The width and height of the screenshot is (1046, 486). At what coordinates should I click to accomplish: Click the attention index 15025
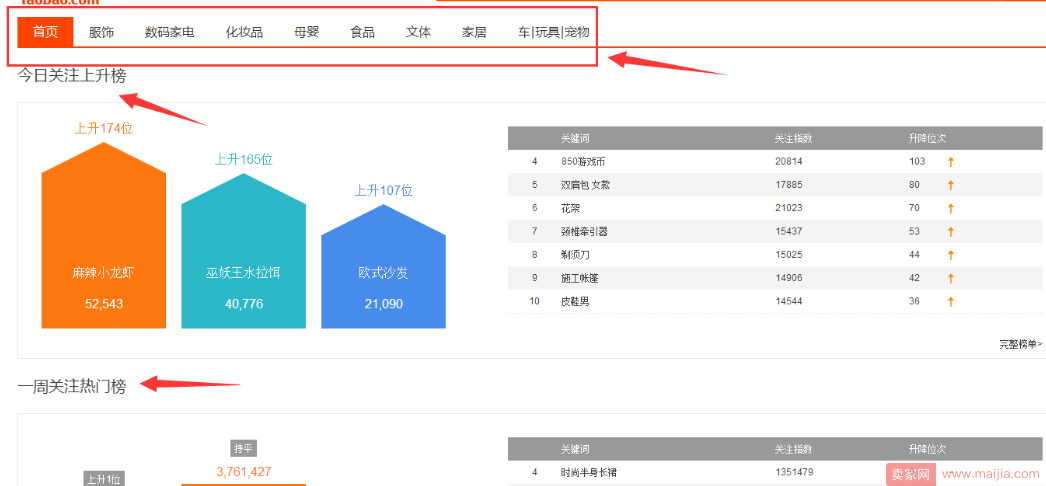point(789,255)
